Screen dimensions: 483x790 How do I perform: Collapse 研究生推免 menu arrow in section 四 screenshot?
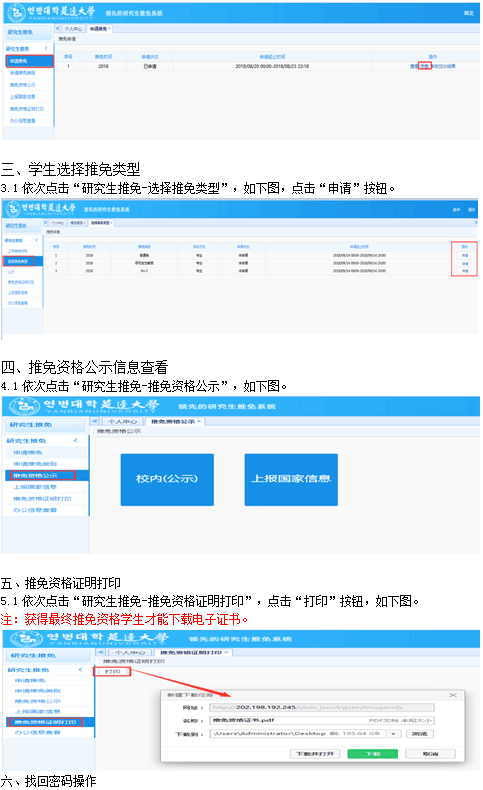click(x=76, y=440)
